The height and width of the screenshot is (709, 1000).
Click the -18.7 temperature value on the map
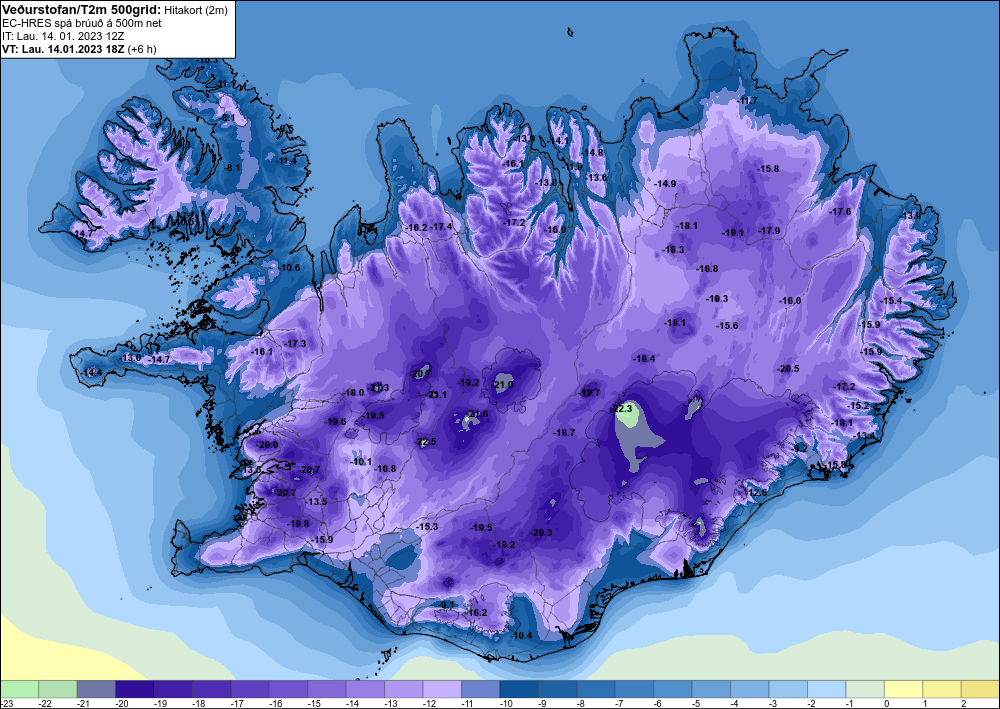(x=565, y=432)
